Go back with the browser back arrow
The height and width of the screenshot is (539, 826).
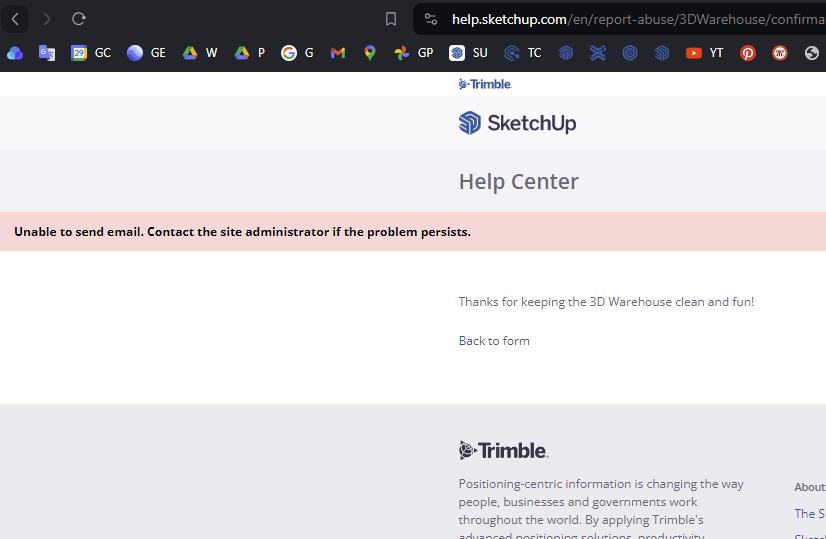(x=15, y=19)
